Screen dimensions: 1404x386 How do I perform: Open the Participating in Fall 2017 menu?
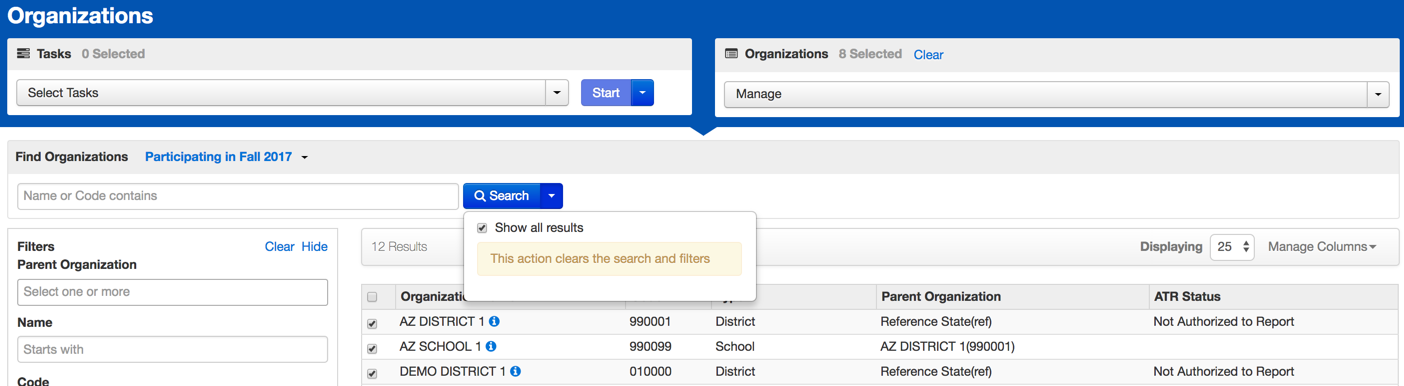click(x=226, y=157)
